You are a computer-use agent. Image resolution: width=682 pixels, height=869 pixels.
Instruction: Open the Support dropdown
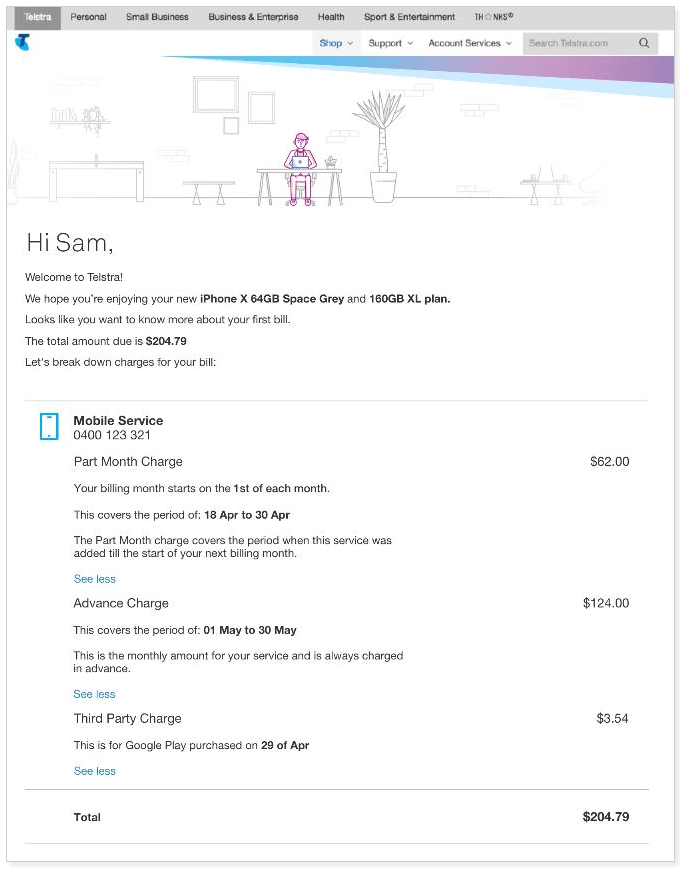point(389,43)
